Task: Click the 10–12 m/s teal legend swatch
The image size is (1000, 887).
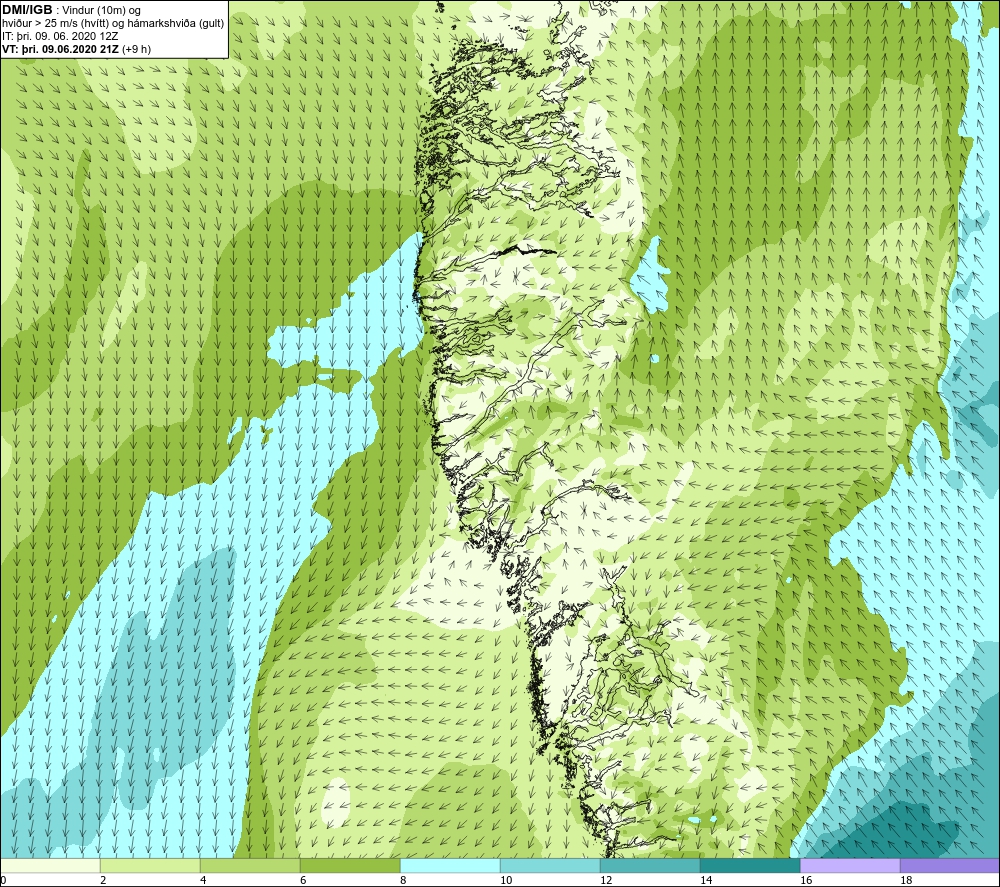Action: [x=550, y=865]
